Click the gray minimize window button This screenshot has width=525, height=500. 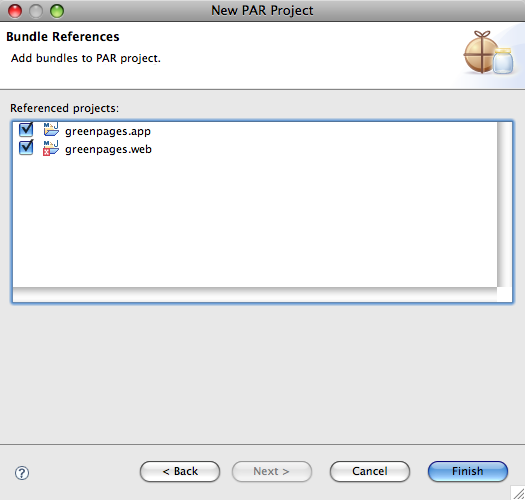(36, 11)
